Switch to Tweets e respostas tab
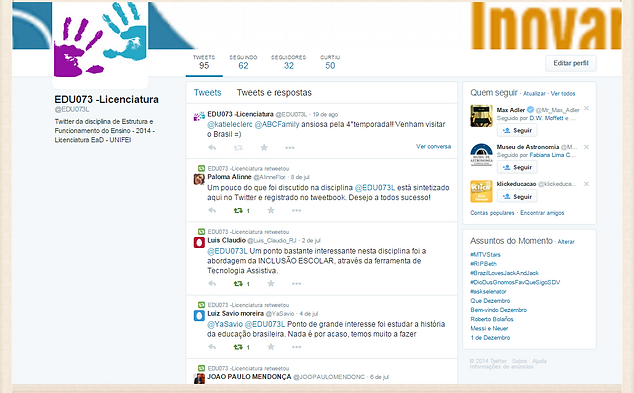 (x=274, y=93)
